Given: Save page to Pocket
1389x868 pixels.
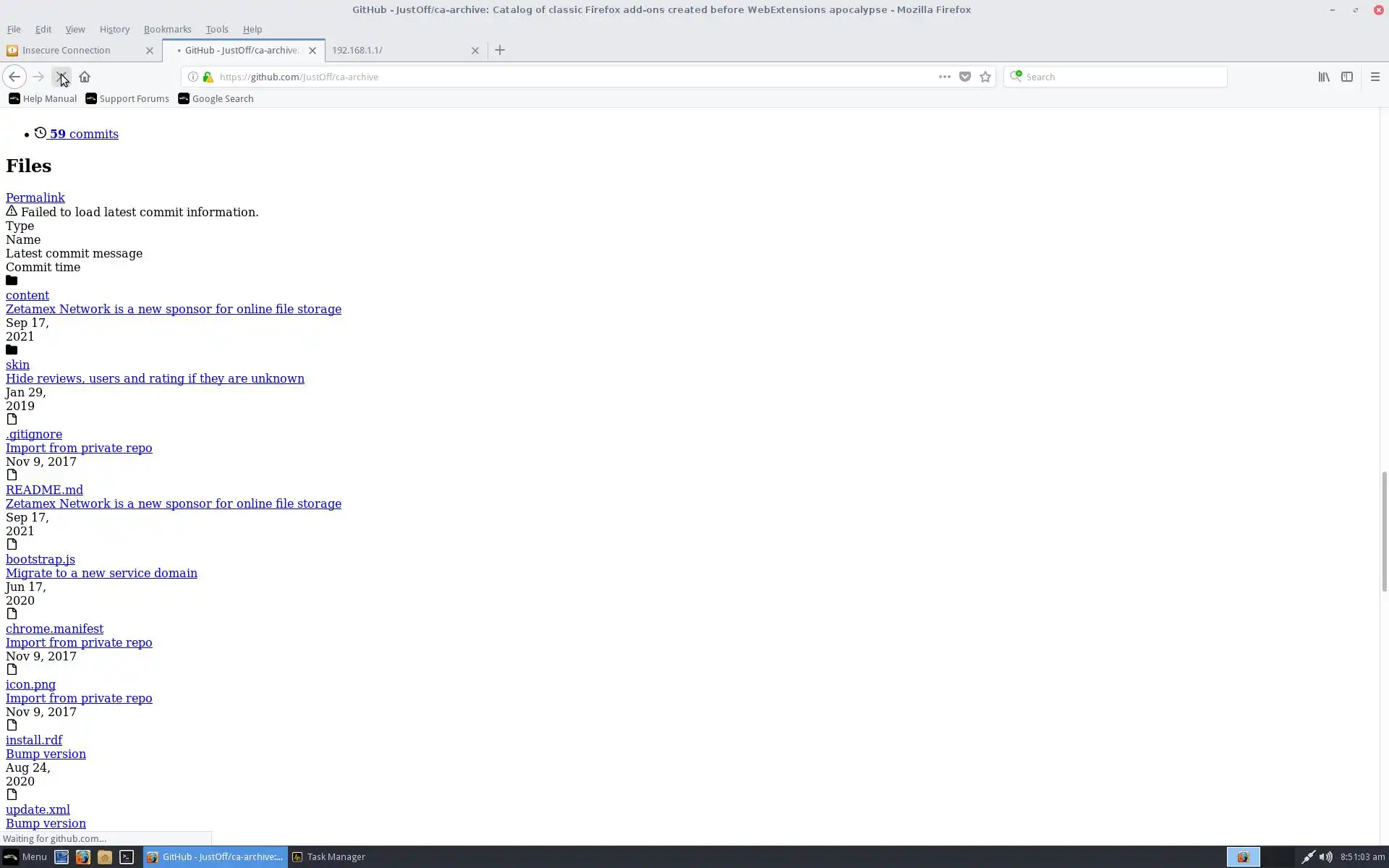Looking at the screenshot, I should 964,77.
